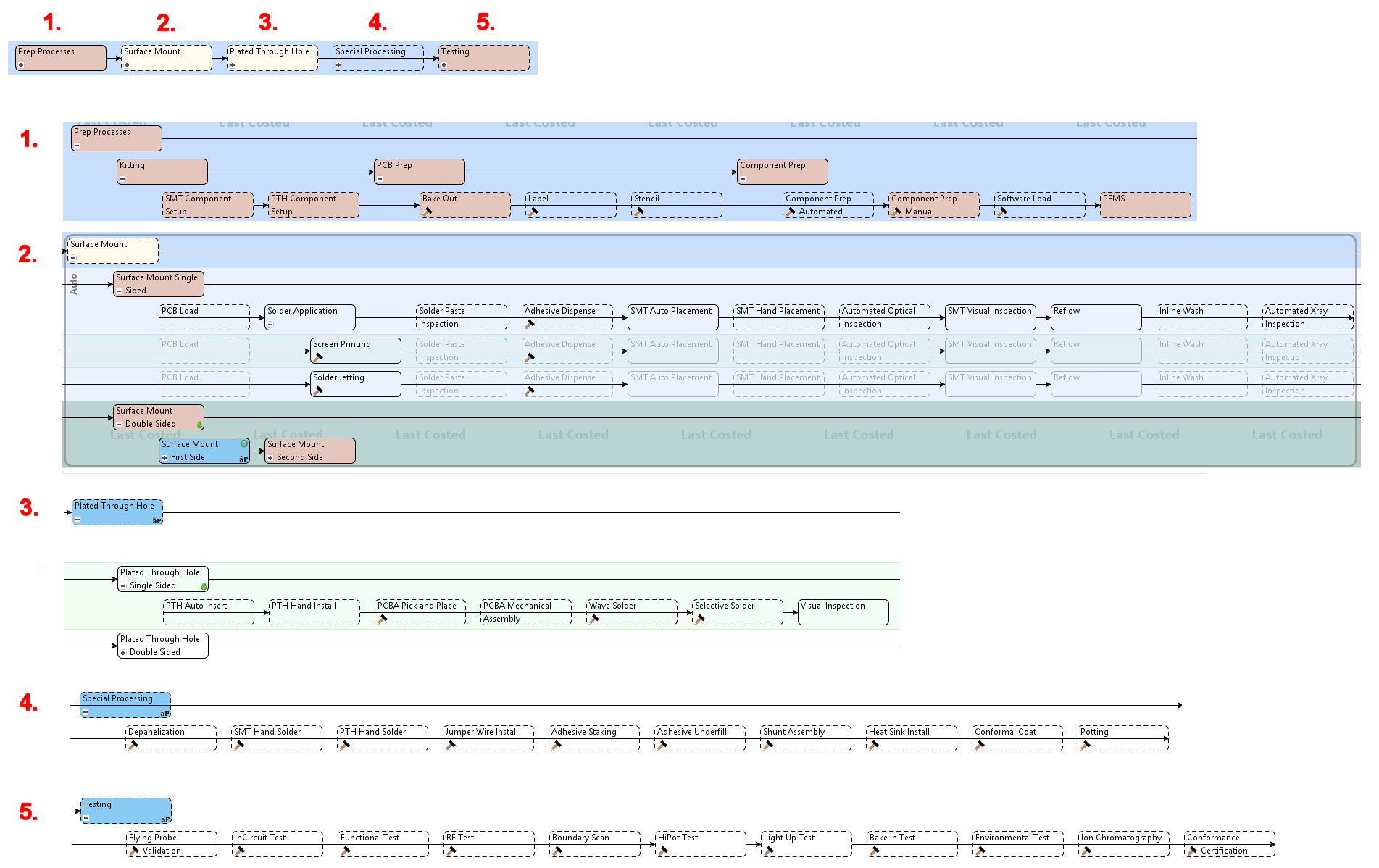Select the Heat Sink Install step
This screenshot has height=868, width=1379.
point(912,738)
